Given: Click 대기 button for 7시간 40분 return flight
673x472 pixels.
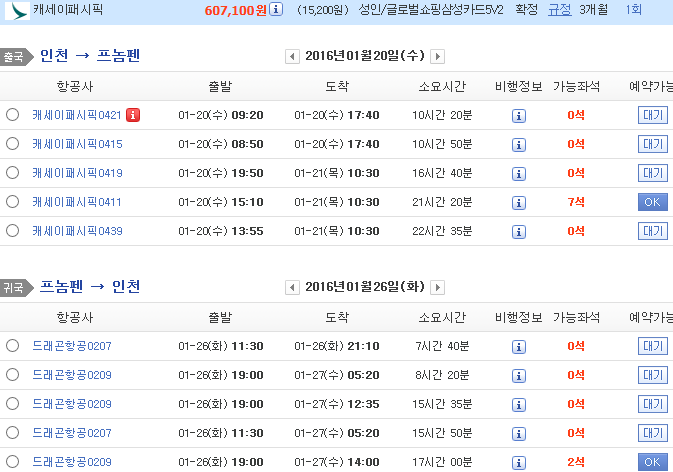Looking at the screenshot, I should pyautogui.click(x=653, y=346).
